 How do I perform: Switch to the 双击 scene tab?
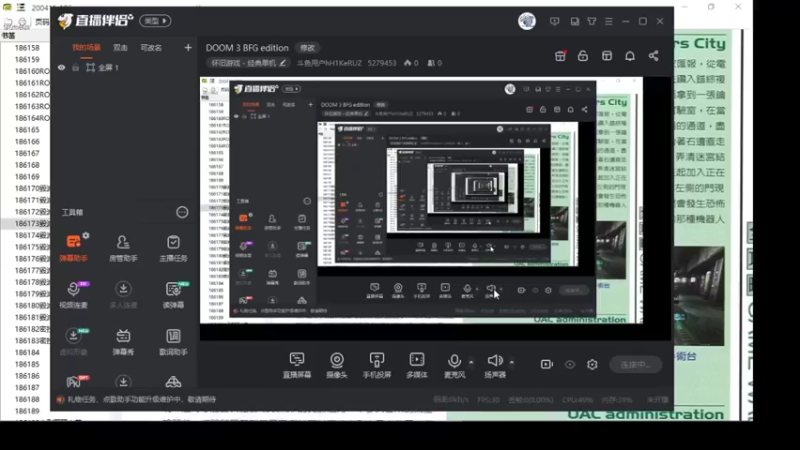coord(120,47)
